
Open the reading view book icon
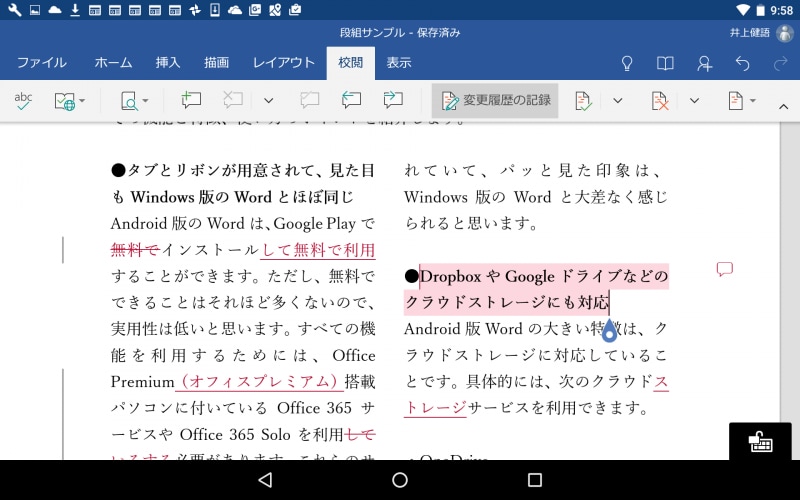click(x=665, y=63)
